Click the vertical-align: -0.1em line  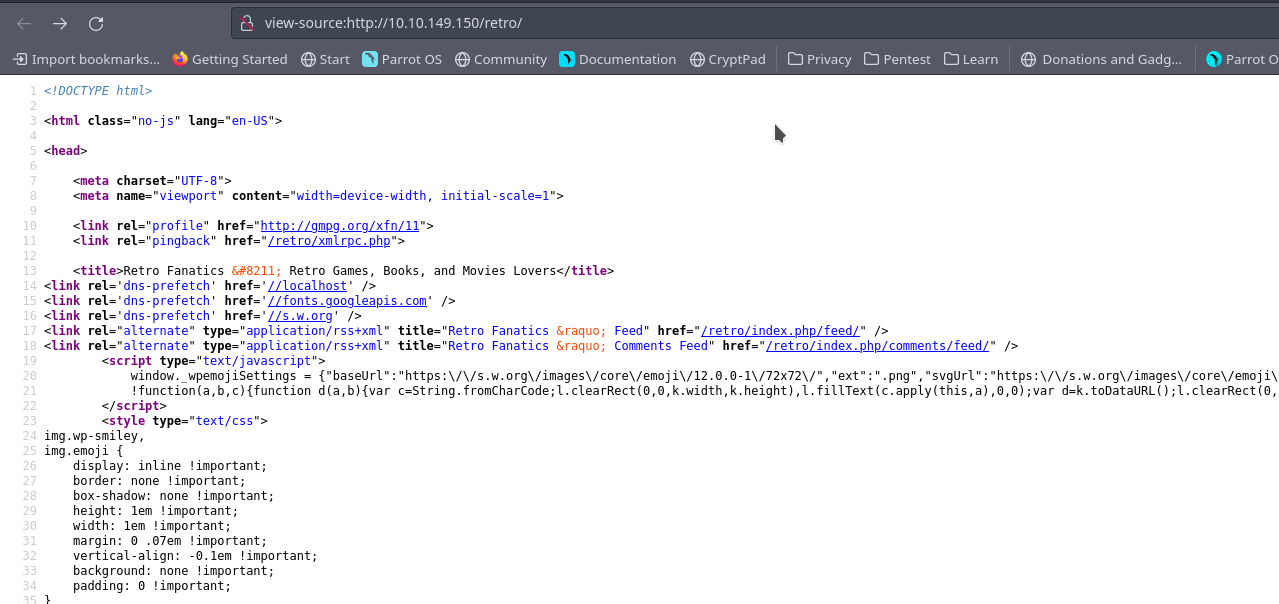tap(195, 556)
